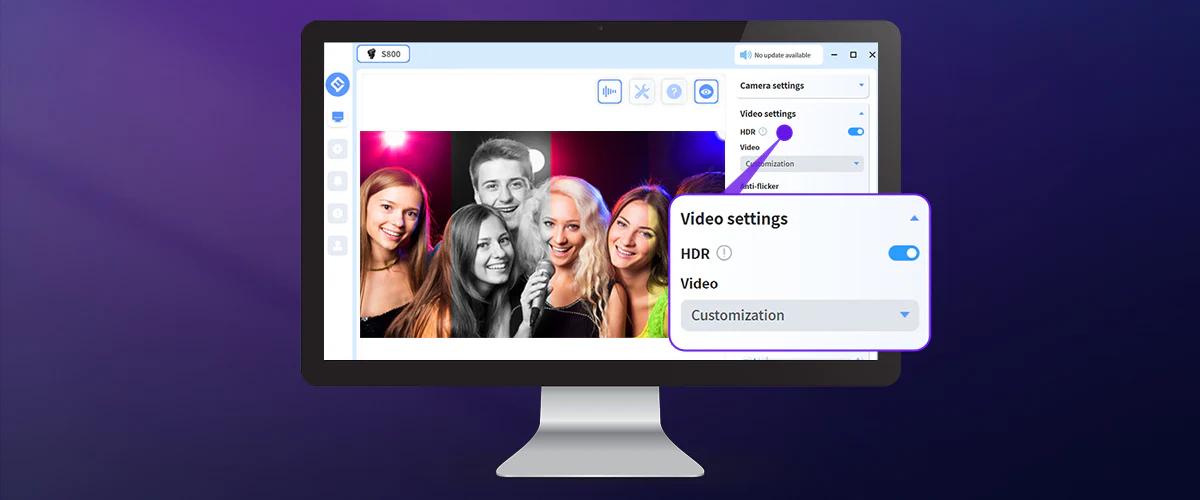Open the gear settings icon in the sidebar
The height and width of the screenshot is (500, 1200).
pyautogui.click(x=338, y=149)
